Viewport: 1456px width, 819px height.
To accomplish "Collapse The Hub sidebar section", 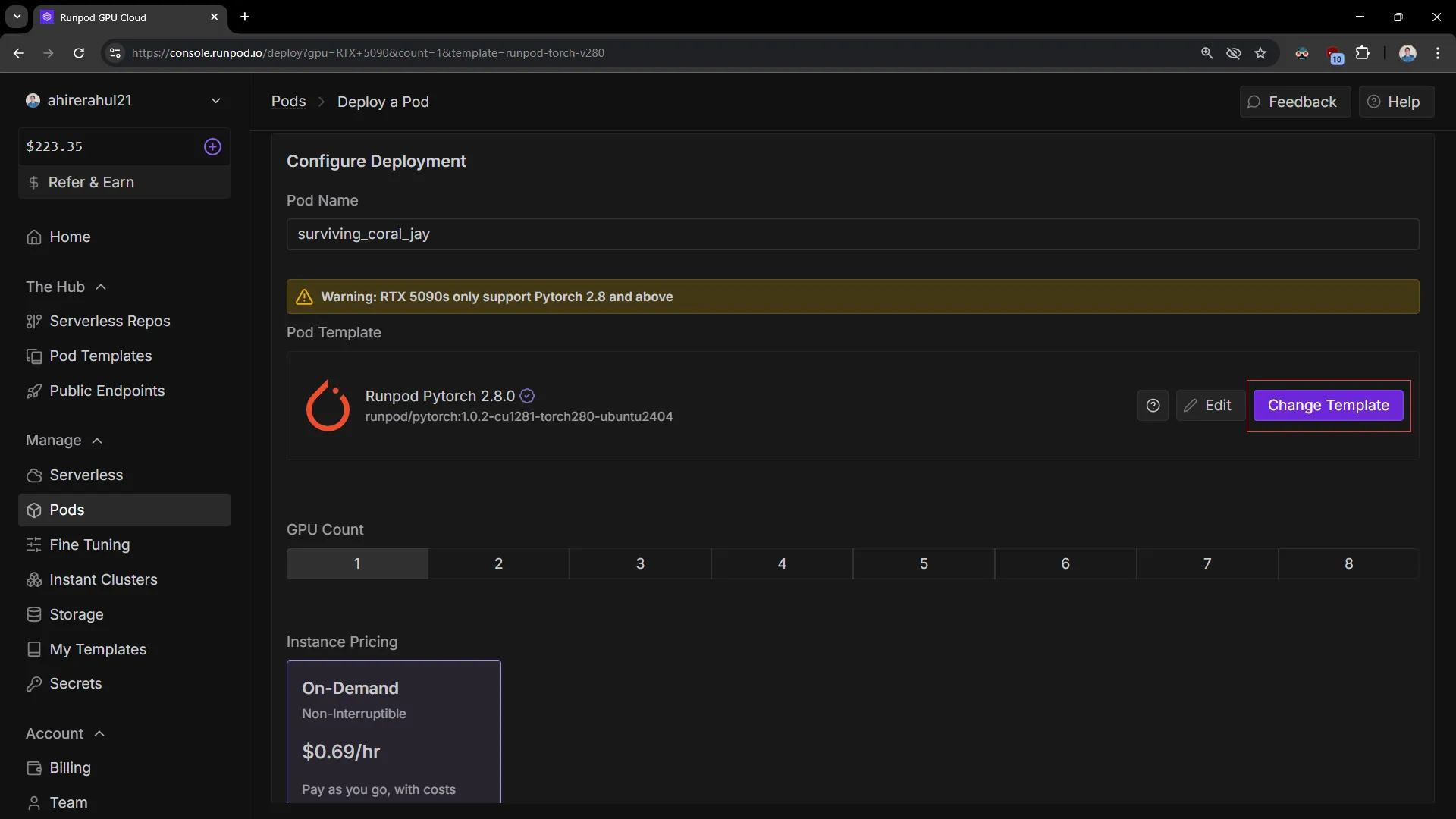I will point(101,287).
